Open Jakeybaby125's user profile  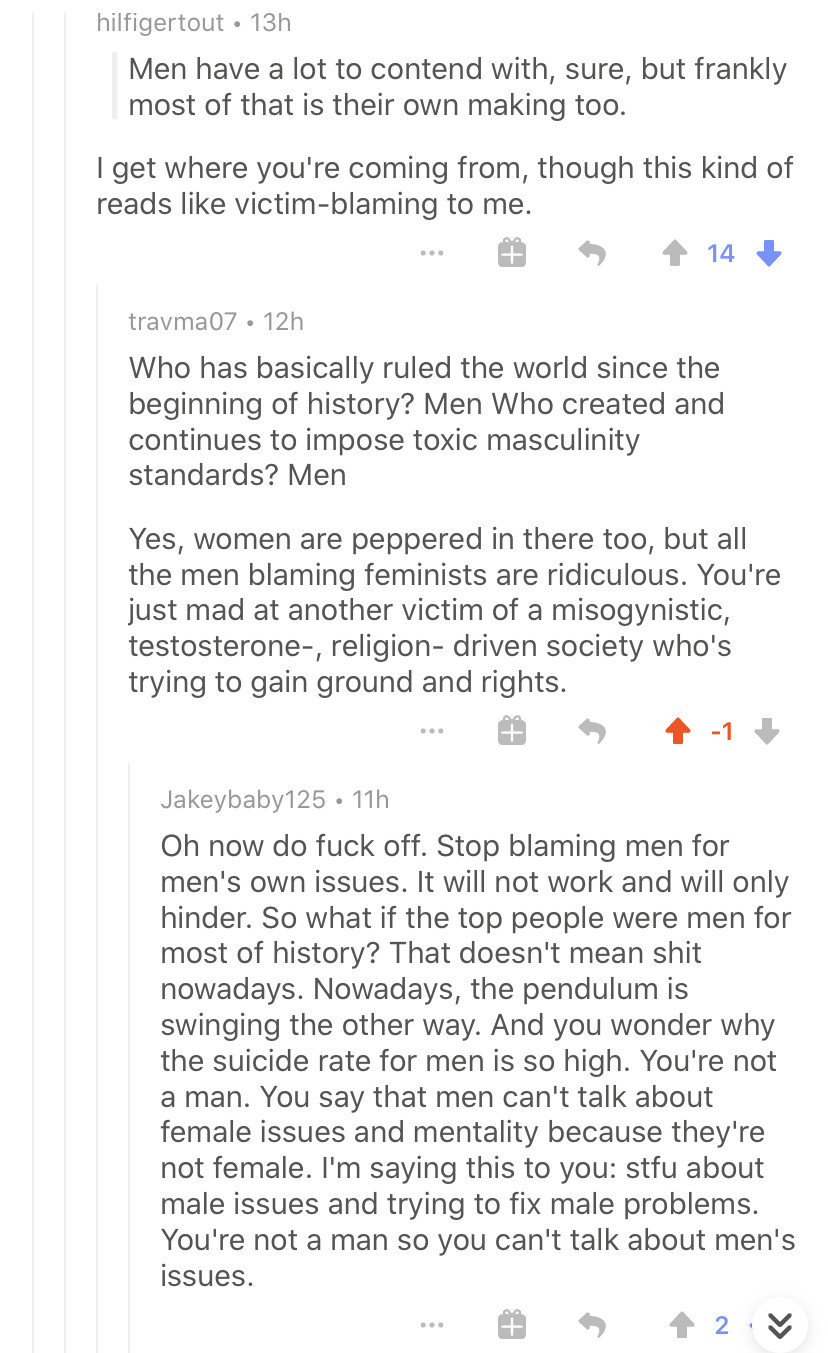243,799
